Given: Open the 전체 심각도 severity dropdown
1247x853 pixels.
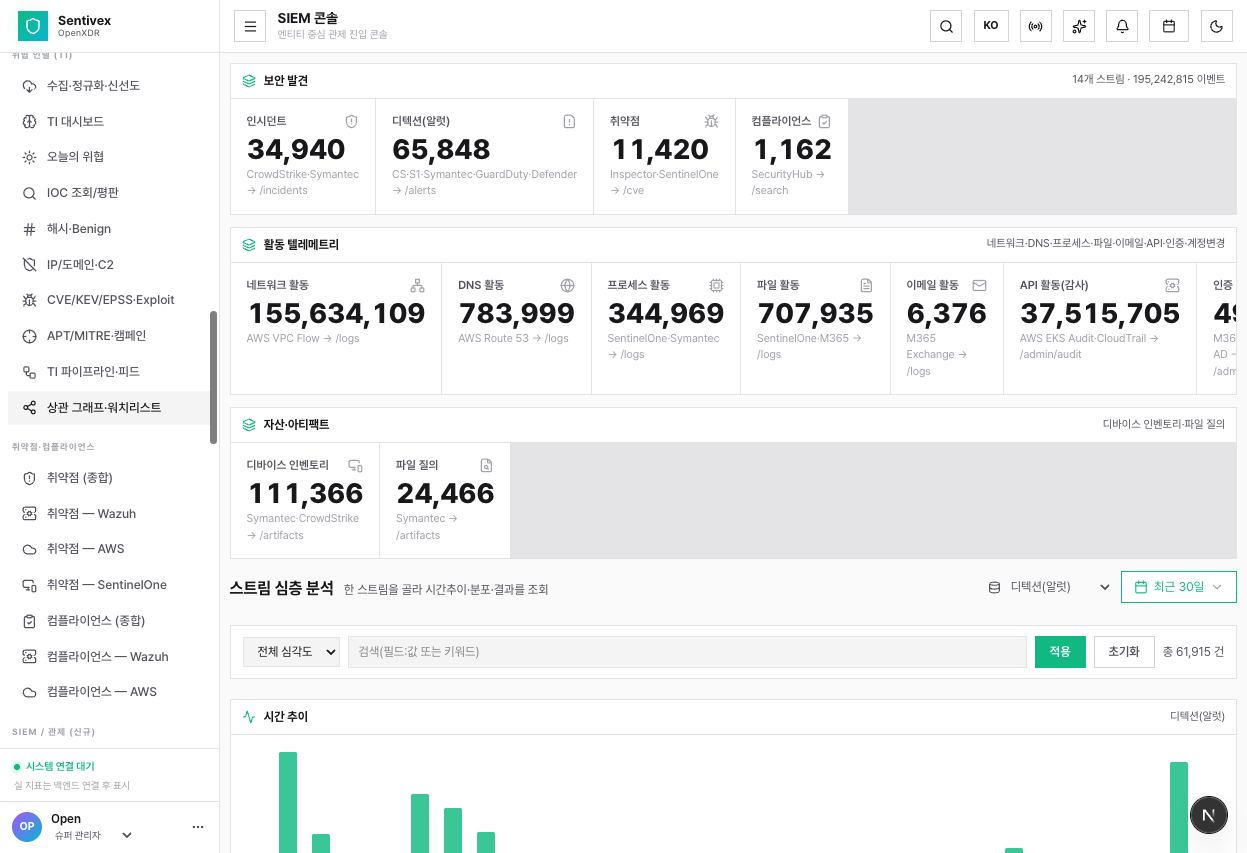Looking at the screenshot, I should tap(291, 652).
